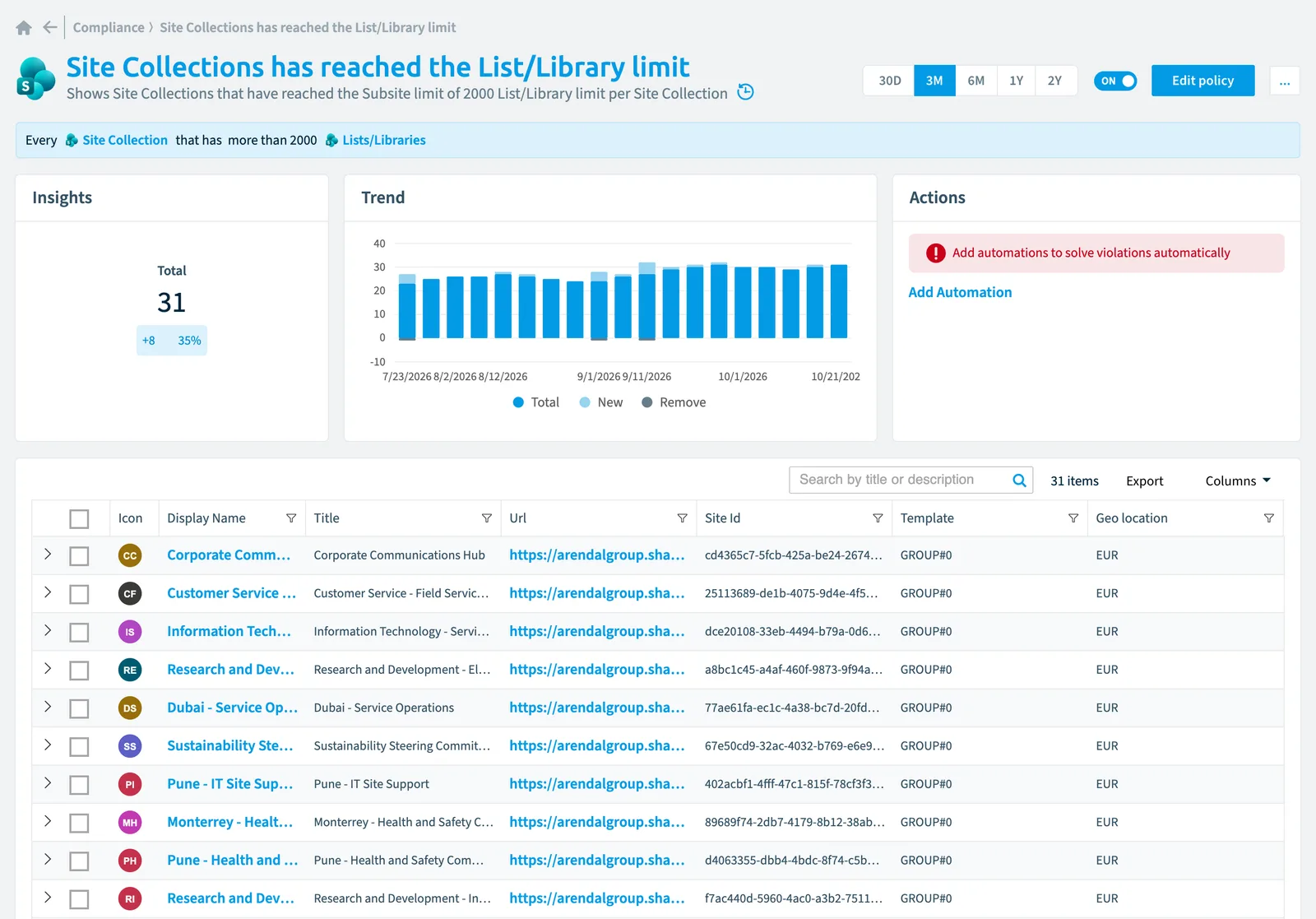
Task: Expand the Research and Development - El row
Action: tap(48, 668)
